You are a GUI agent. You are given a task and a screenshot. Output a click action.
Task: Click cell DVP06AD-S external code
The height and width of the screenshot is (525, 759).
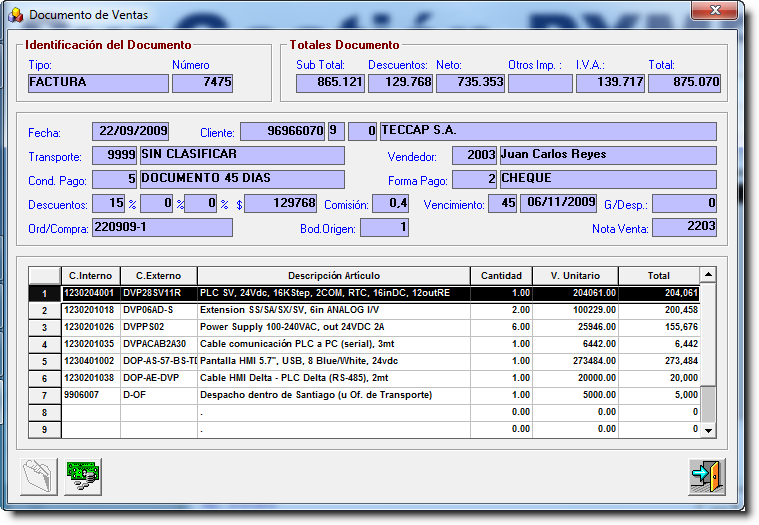point(159,310)
